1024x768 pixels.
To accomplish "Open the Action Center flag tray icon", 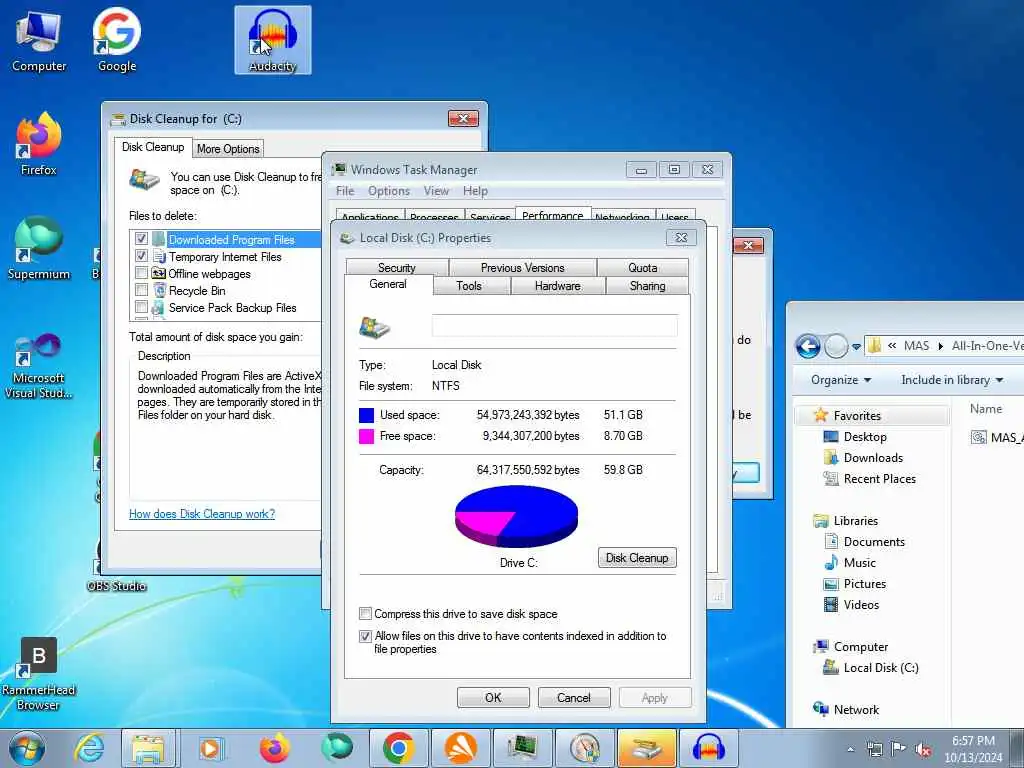I will point(898,750).
